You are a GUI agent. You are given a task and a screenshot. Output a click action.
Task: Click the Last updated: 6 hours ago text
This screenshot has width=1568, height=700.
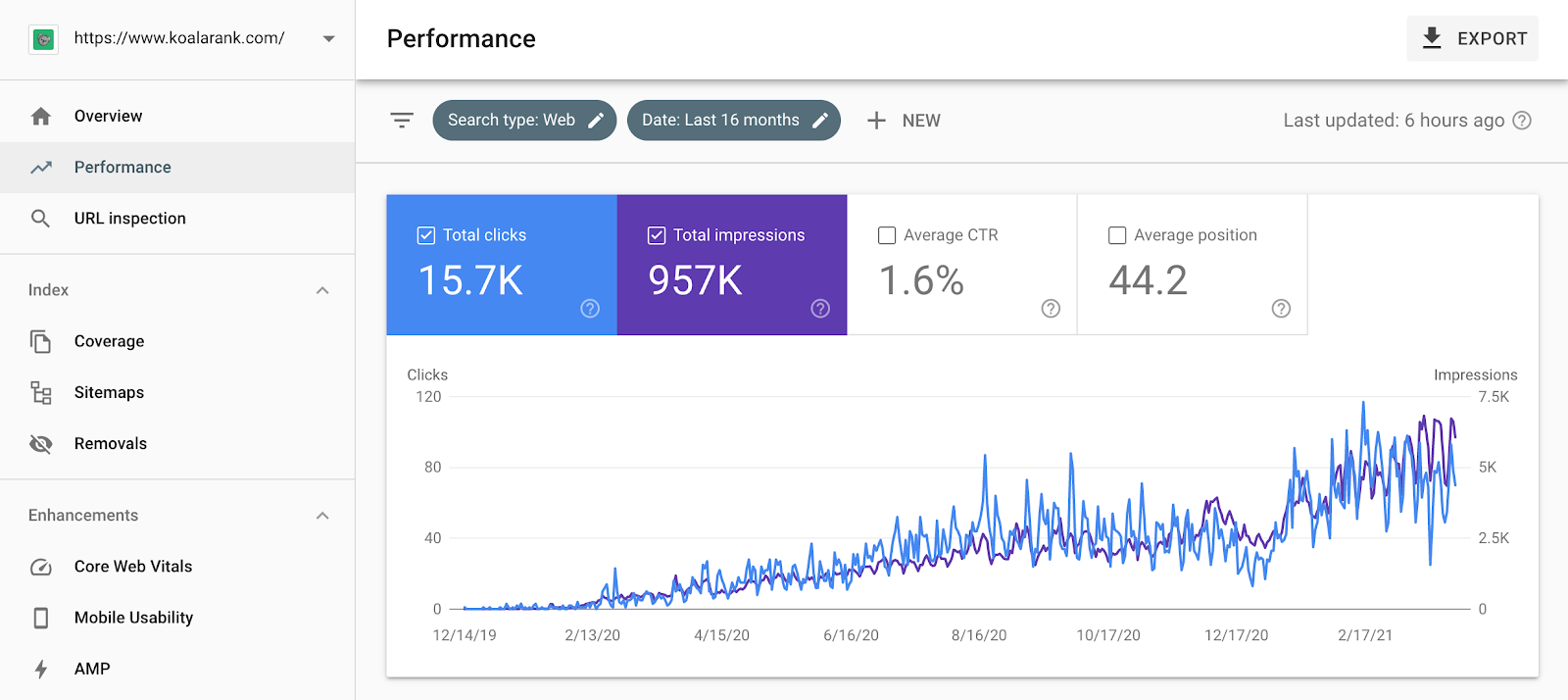tap(1394, 121)
